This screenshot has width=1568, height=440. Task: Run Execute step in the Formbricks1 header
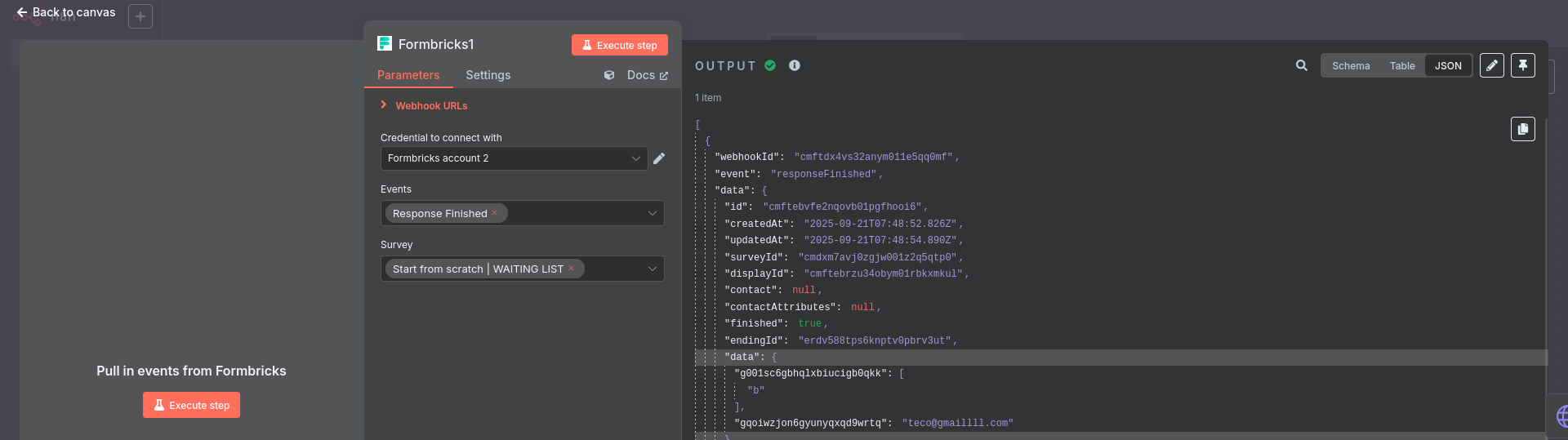coord(620,45)
